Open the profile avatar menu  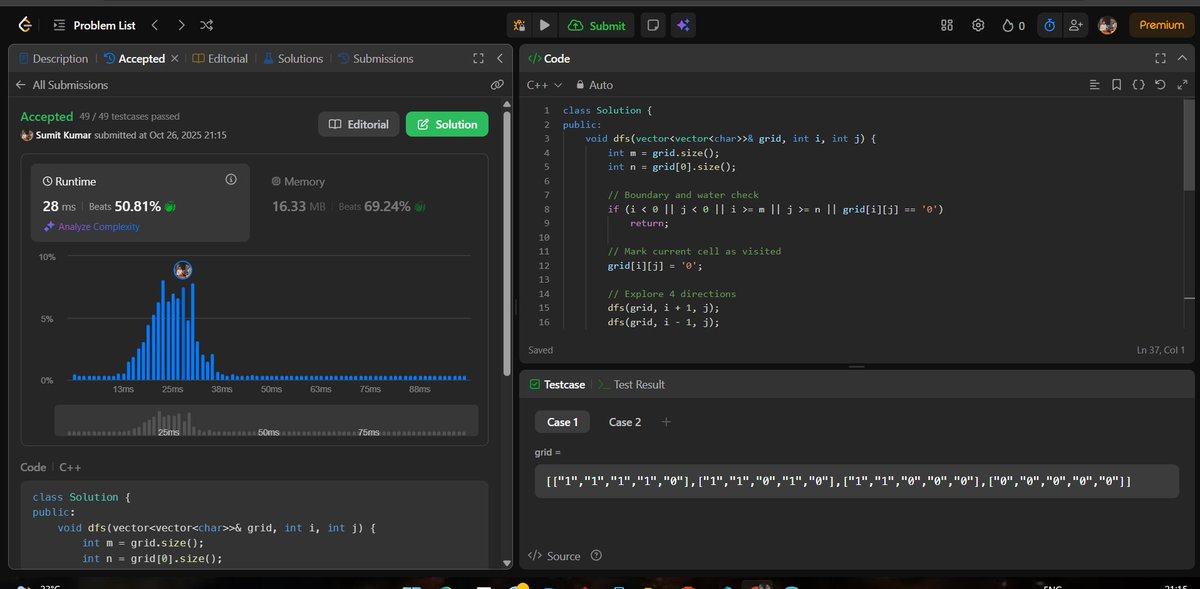tap(1107, 25)
